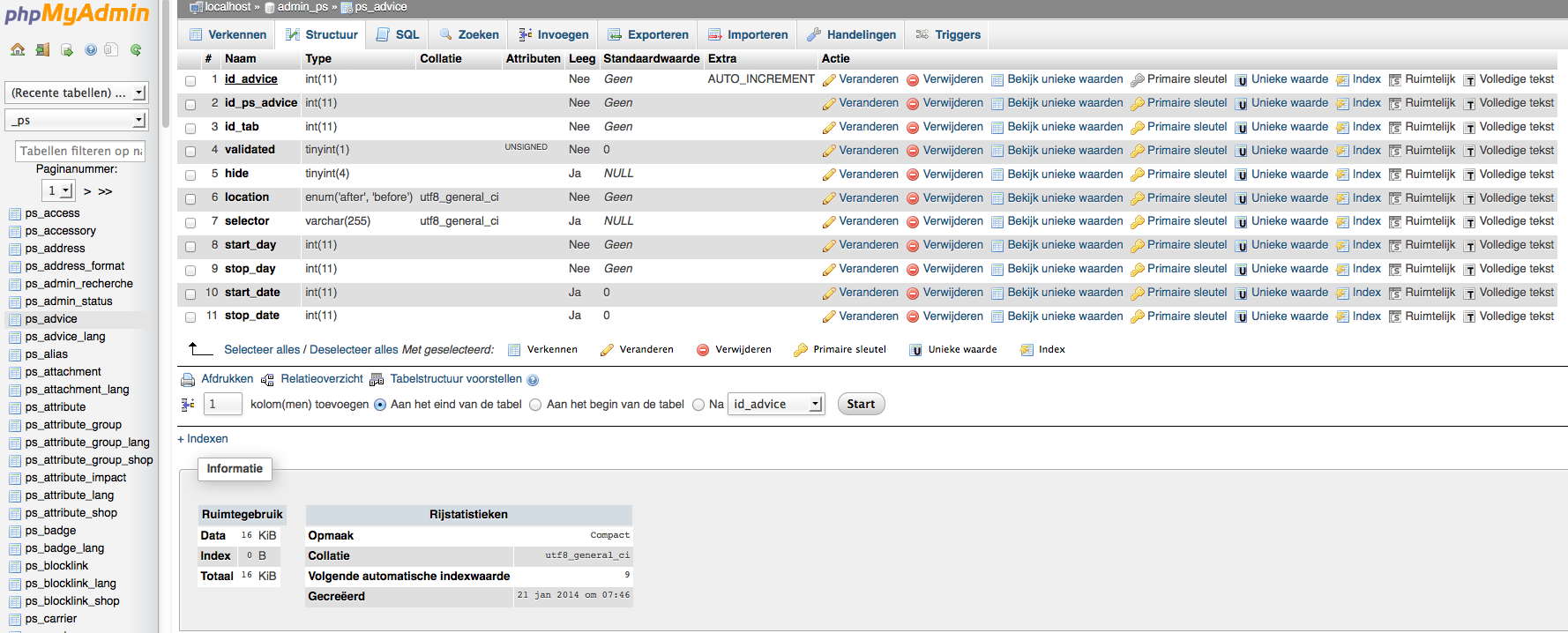The height and width of the screenshot is (633, 1568).
Task: Open the Zoeken tab
Action: (469, 34)
